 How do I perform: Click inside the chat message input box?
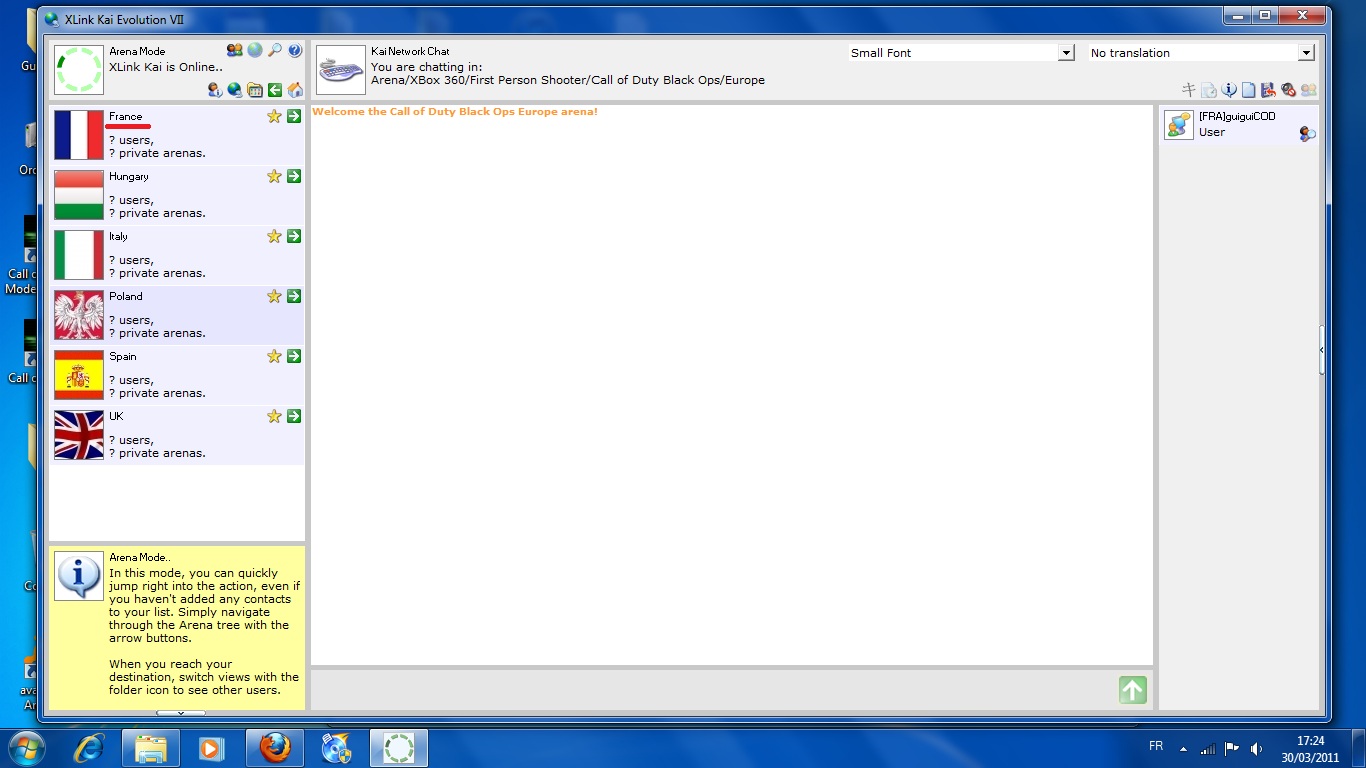pos(712,690)
